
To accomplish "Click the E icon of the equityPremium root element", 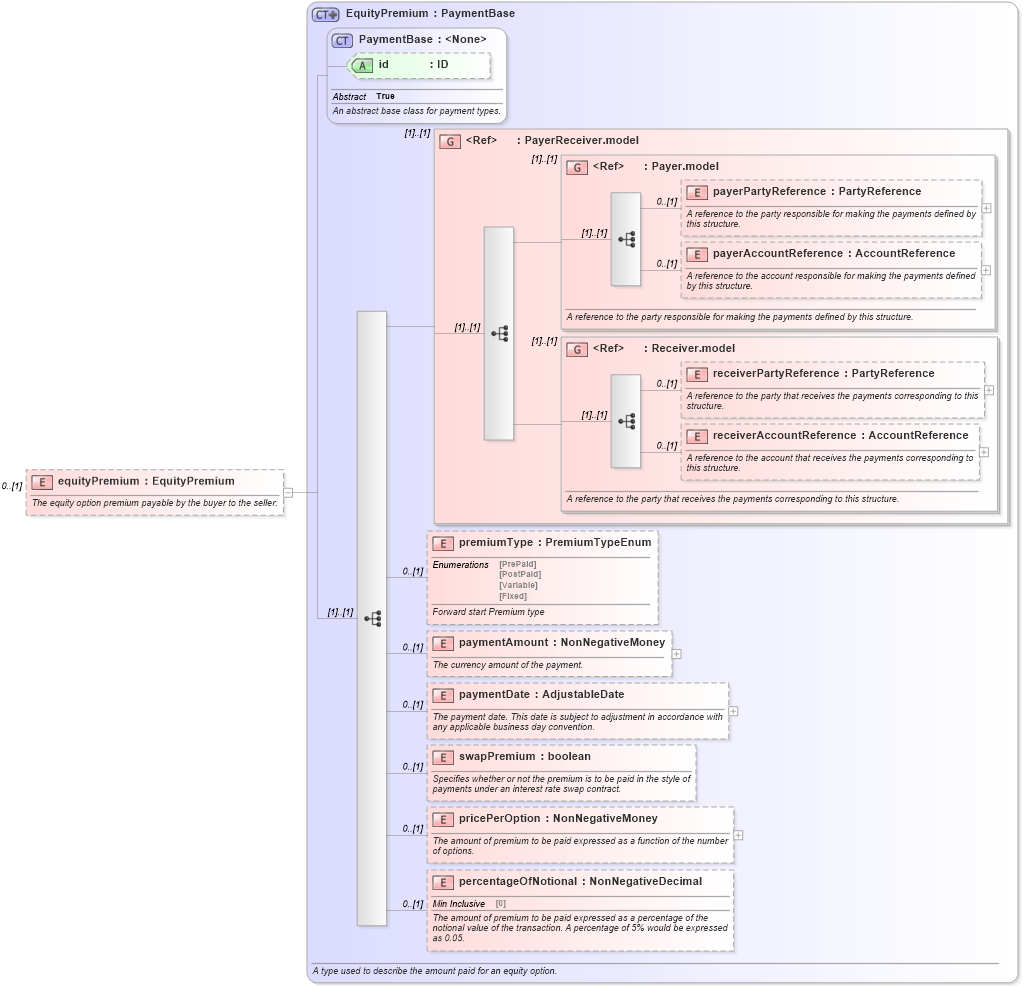I will click(41, 481).
